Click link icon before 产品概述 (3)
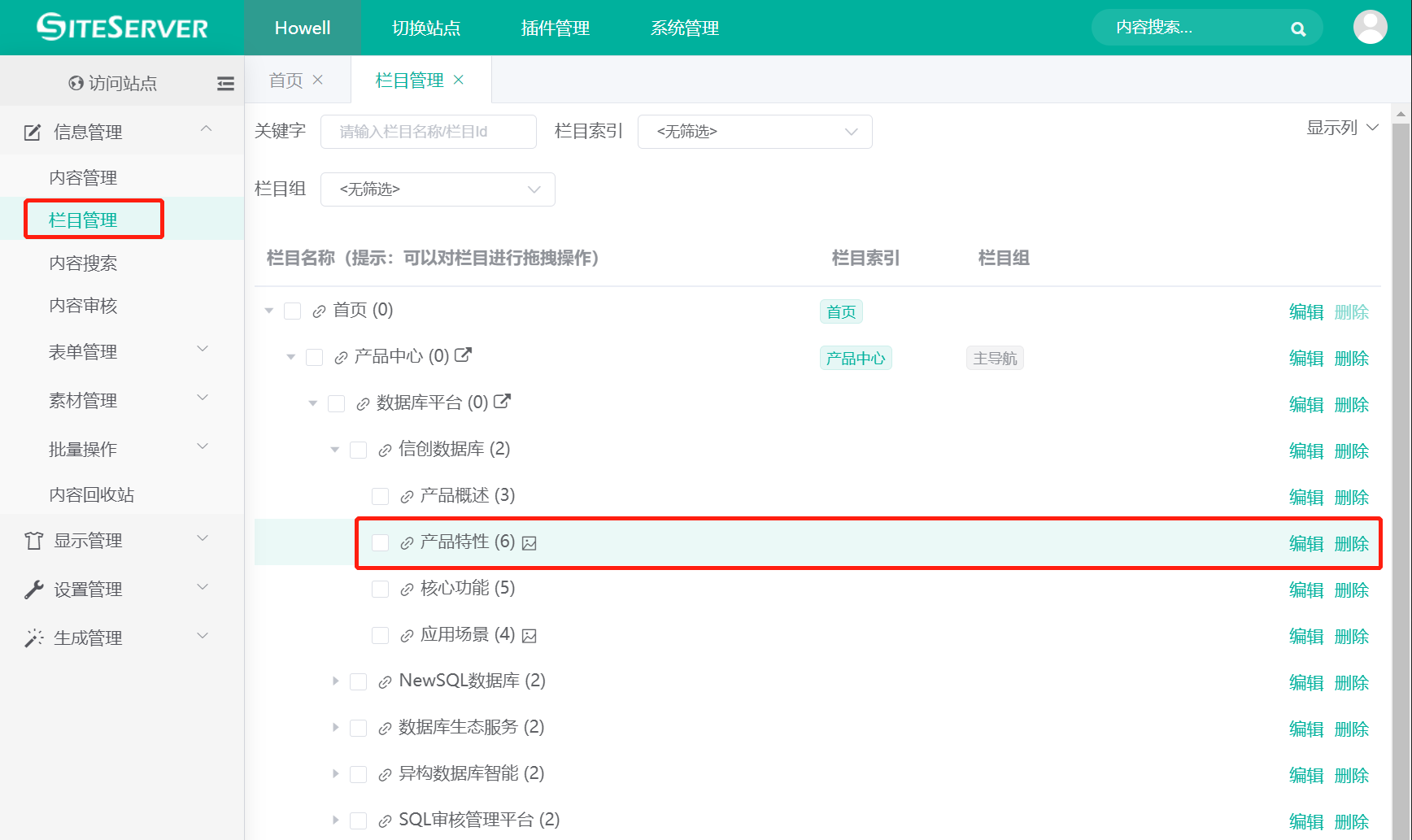Image resolution: width=1412 pixels, height=840 pixels. (x=407, y=497)
